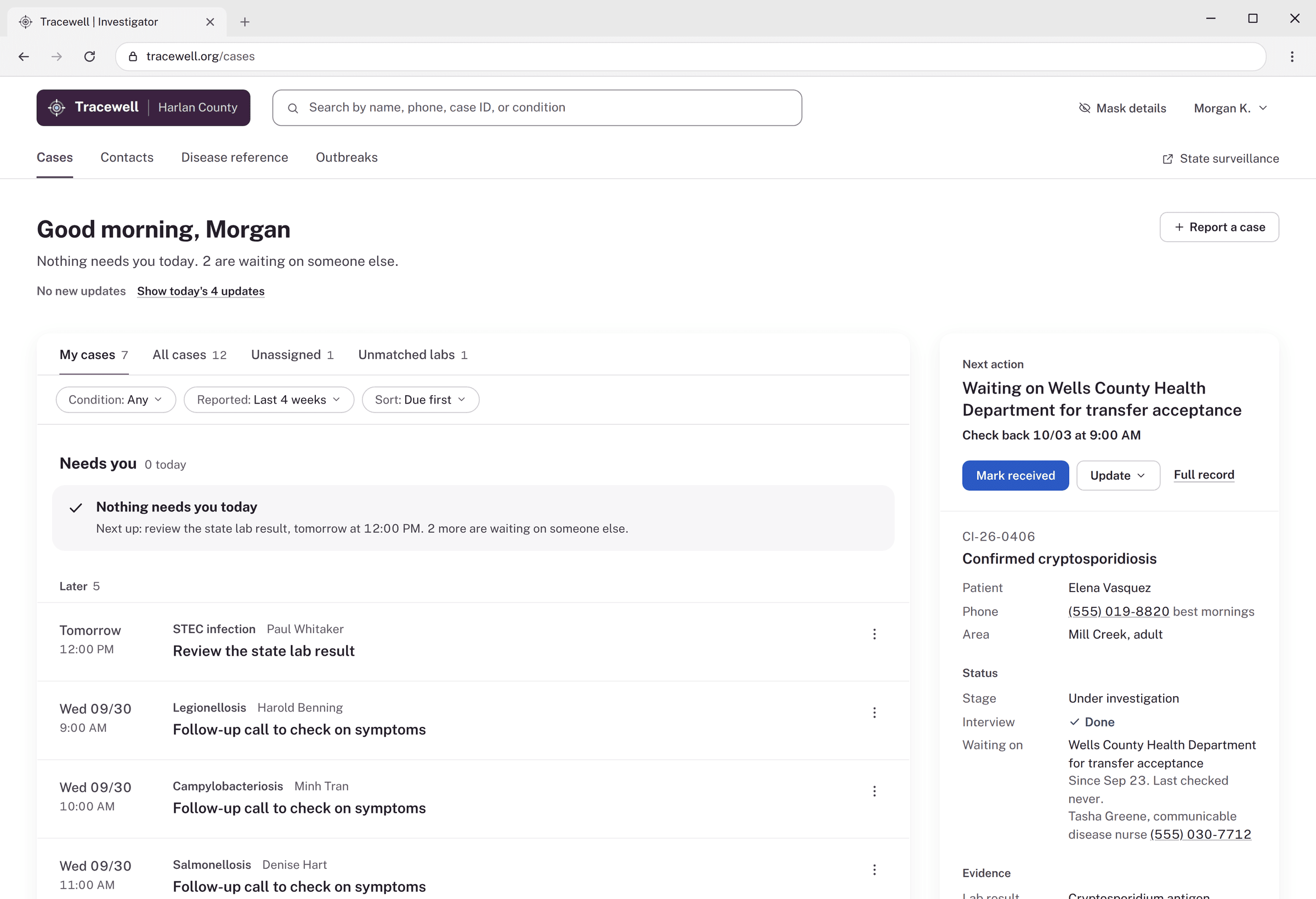Reload the page with refresh icon
1316x899 pixels.
tap(89, 56)
